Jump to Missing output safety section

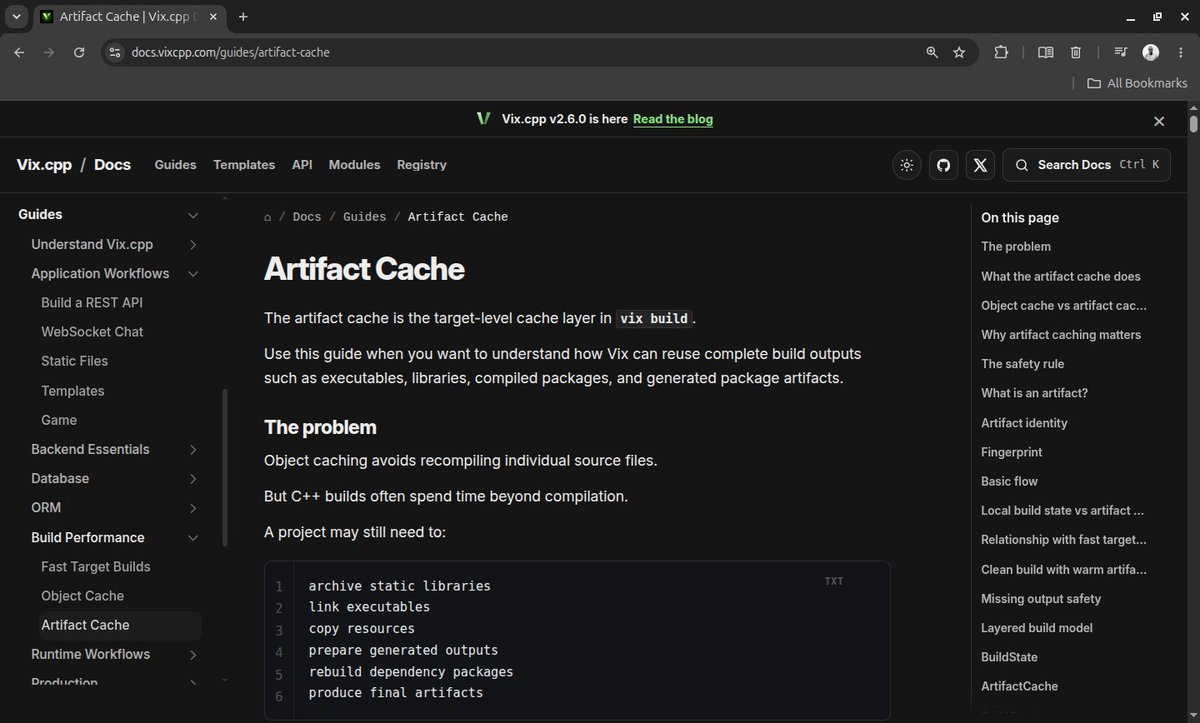1041,599
